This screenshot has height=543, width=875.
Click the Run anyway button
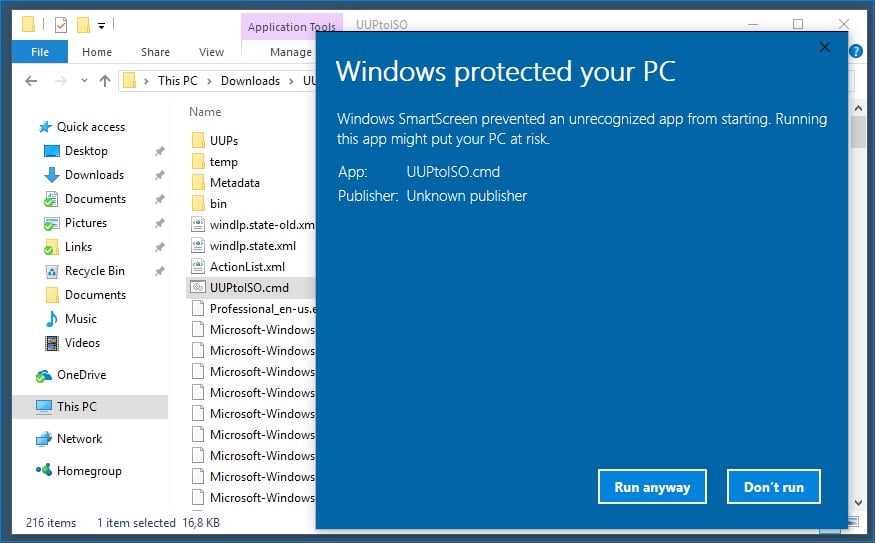[x=652, y=487]
